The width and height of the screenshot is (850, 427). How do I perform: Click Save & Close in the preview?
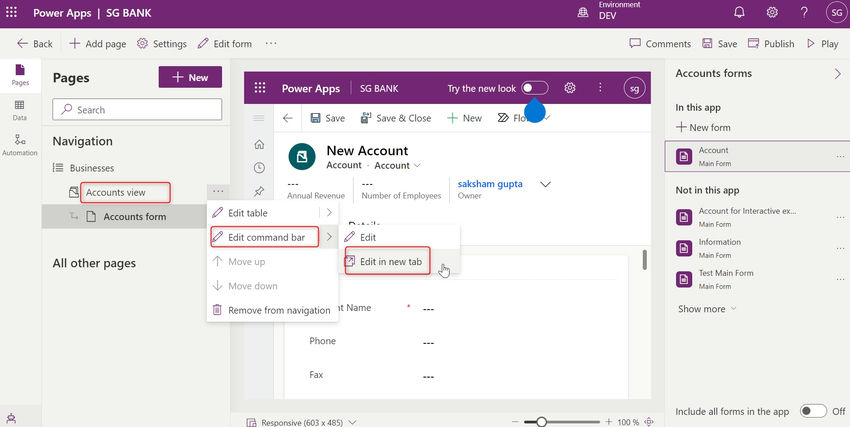pos(396,118)
